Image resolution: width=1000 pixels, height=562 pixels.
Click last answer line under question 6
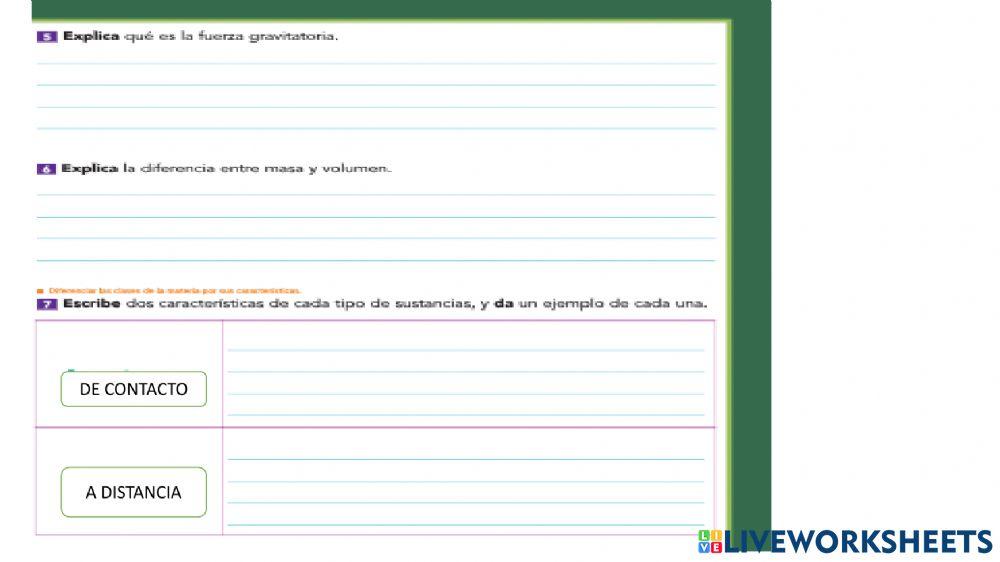[376, 258]
